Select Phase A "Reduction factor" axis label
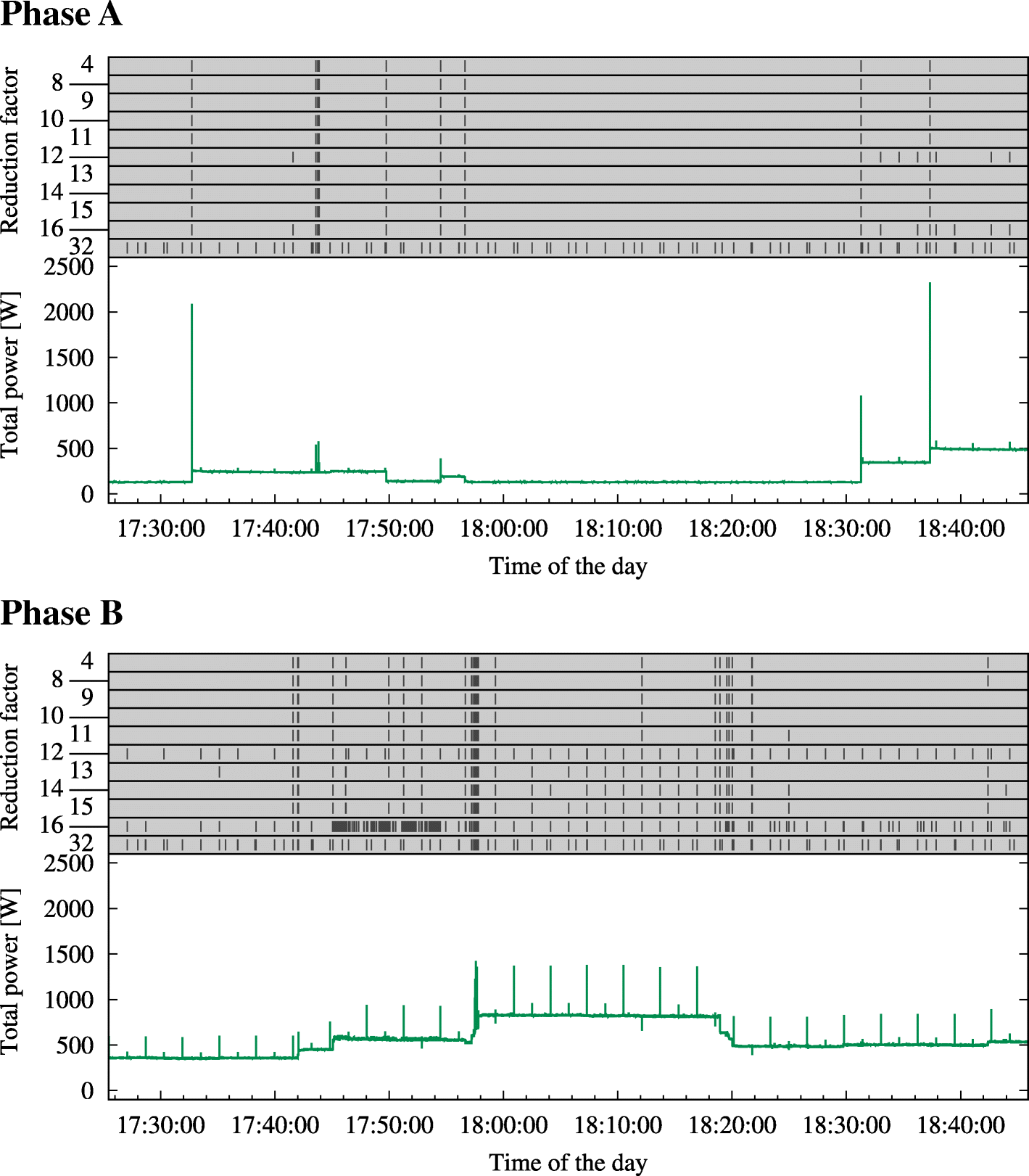 (x=9, y=150)
